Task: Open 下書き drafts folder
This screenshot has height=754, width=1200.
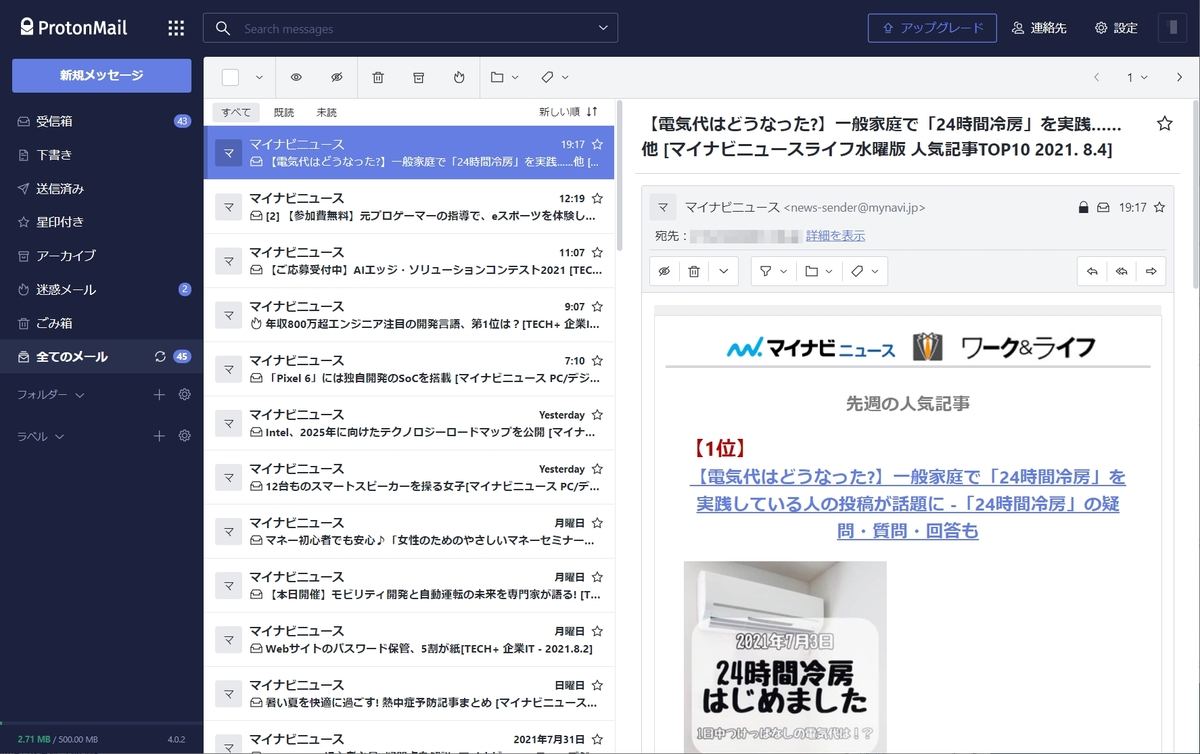Action: point(101,155)
